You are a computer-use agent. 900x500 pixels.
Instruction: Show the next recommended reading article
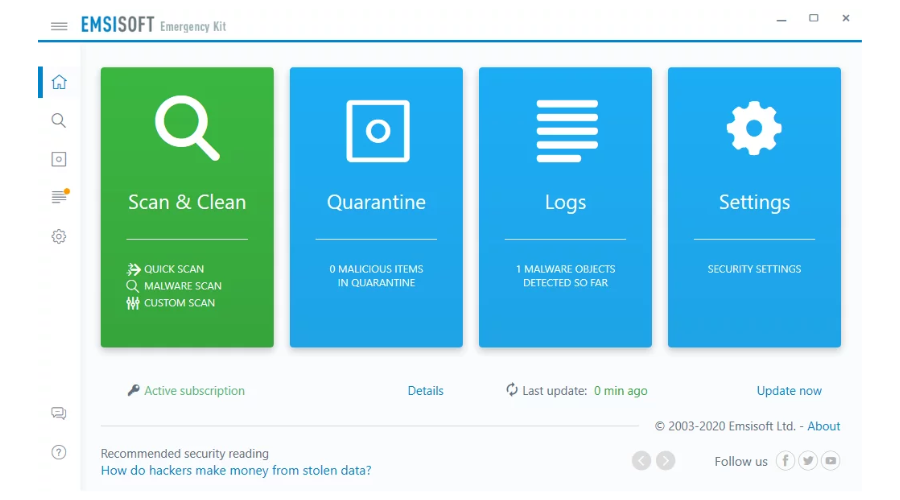(x=666, y=460)
